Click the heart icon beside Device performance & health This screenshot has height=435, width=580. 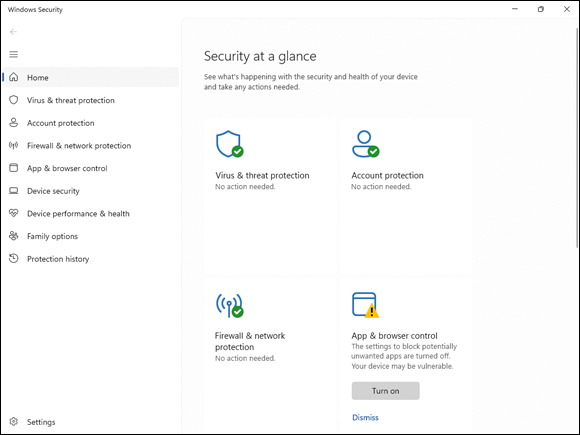14,213
